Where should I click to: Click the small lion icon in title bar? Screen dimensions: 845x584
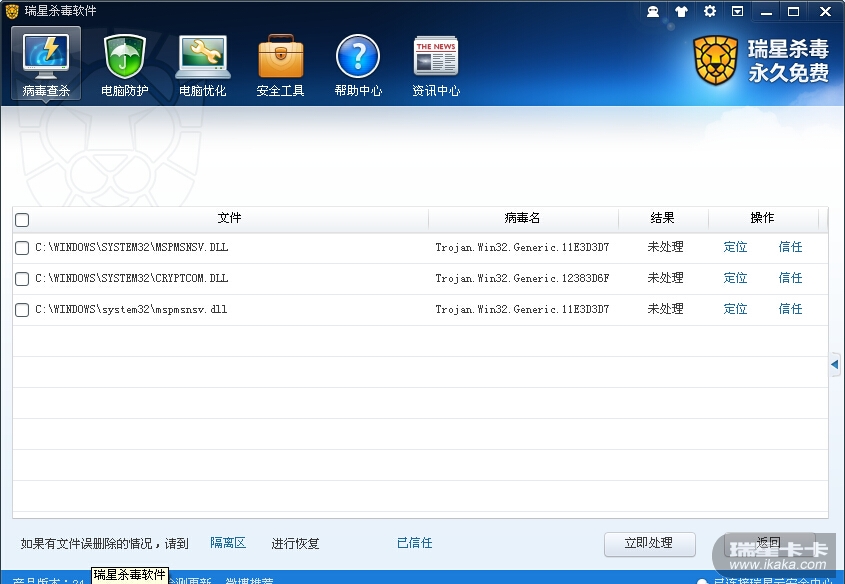pos(12,11)
